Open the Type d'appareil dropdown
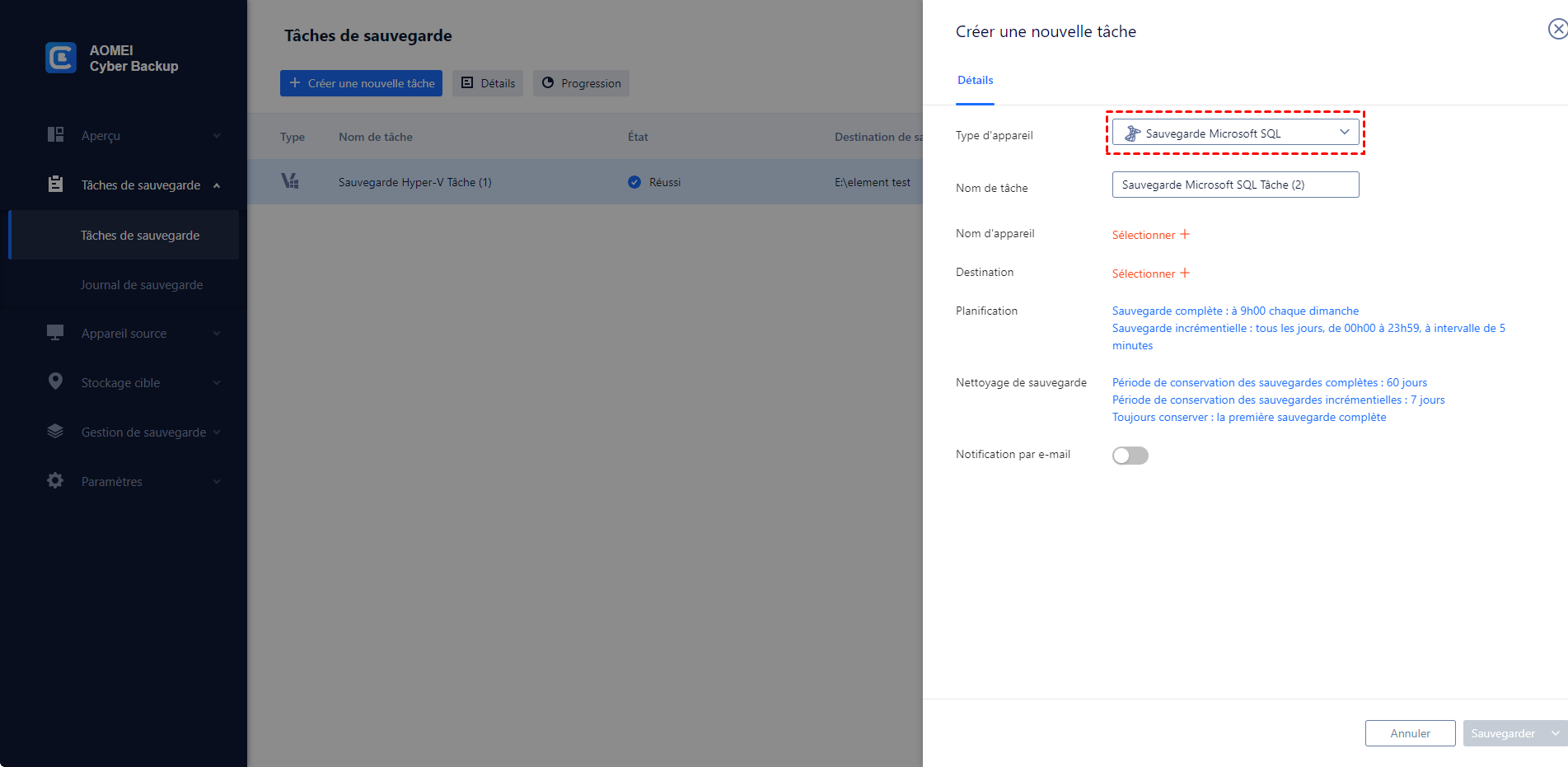Viewport: 1568px width, 767px height. point(1234,133)
